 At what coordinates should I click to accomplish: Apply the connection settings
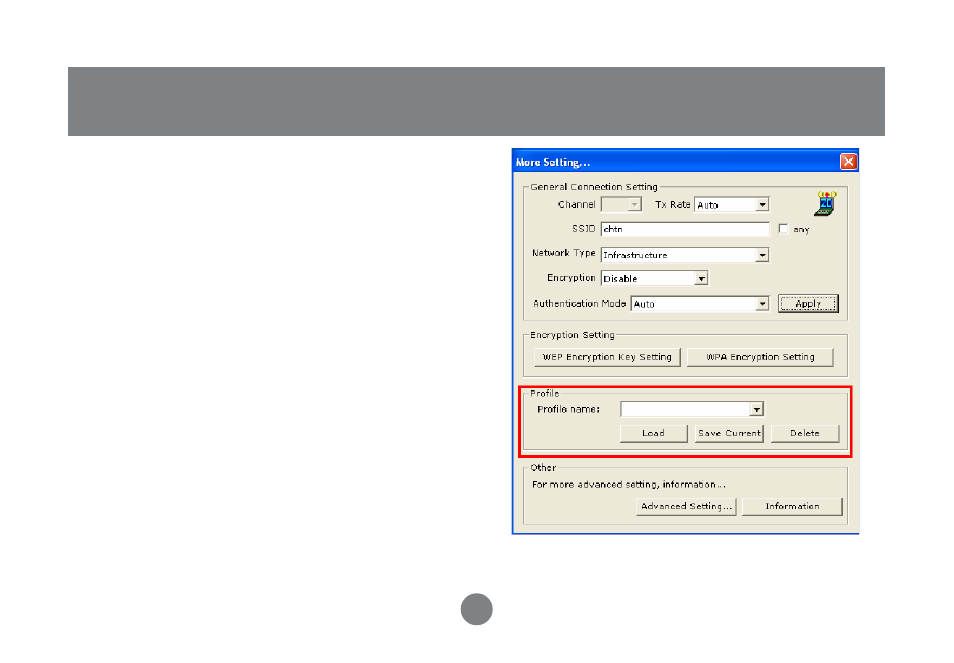coord(808,304)
